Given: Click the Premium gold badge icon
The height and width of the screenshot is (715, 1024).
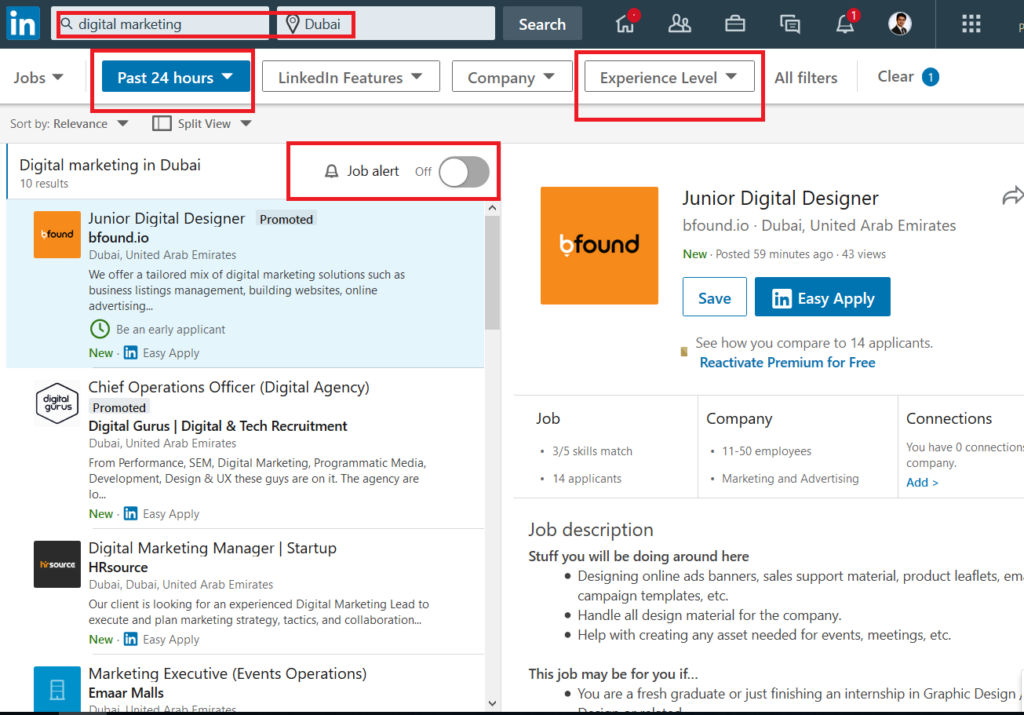Looking at the screenshot, I should (684, 352).
